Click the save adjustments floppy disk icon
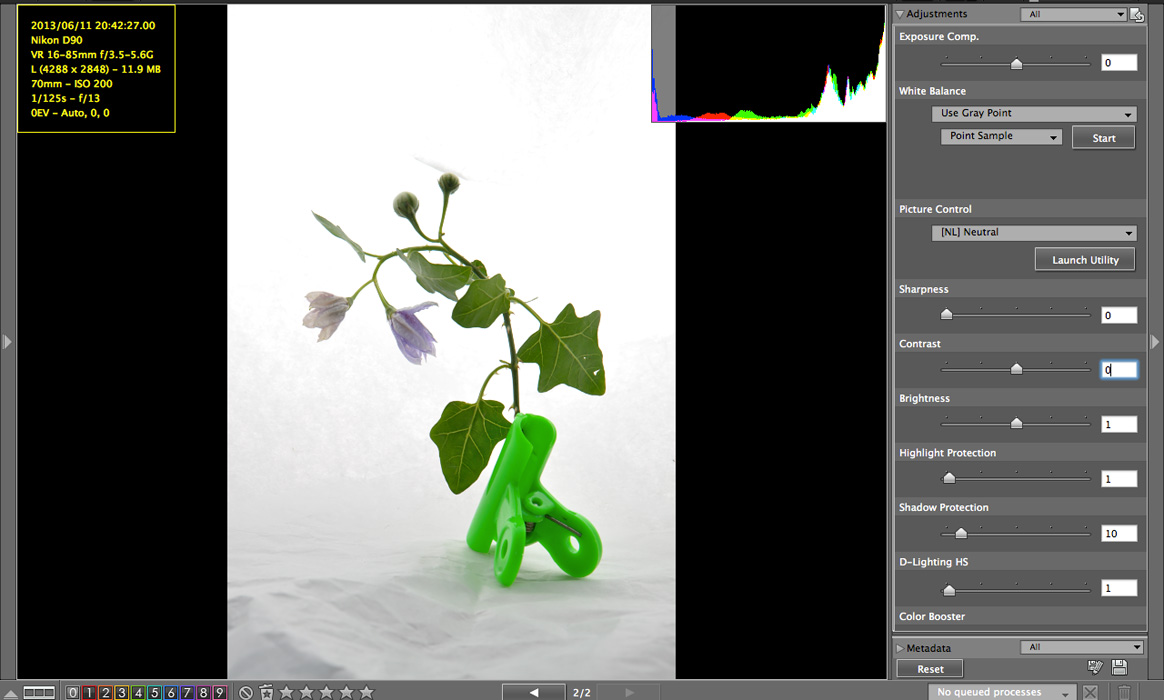 tap(1119, 667)
